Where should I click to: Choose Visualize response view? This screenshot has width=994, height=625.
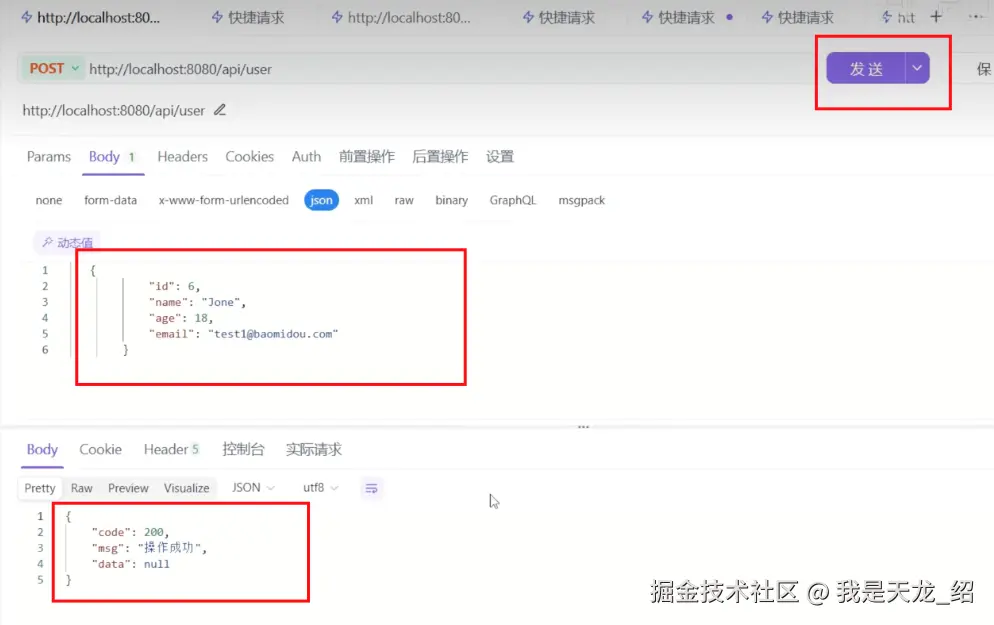click(186, 488)
